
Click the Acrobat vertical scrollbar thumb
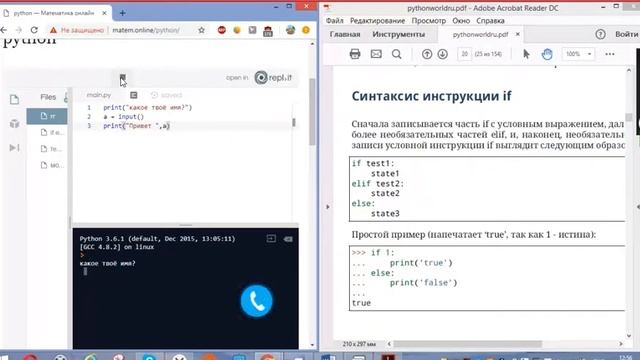(629, 117)
